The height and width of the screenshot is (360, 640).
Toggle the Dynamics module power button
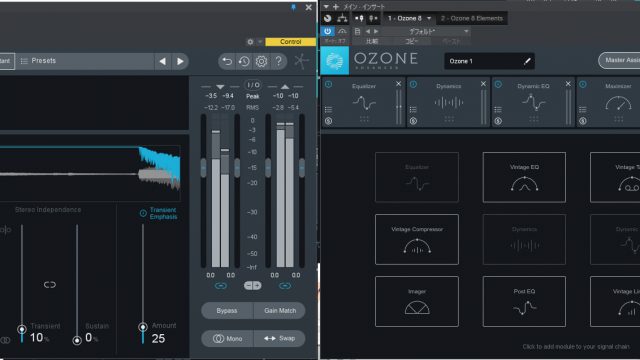tap(413, 84)
